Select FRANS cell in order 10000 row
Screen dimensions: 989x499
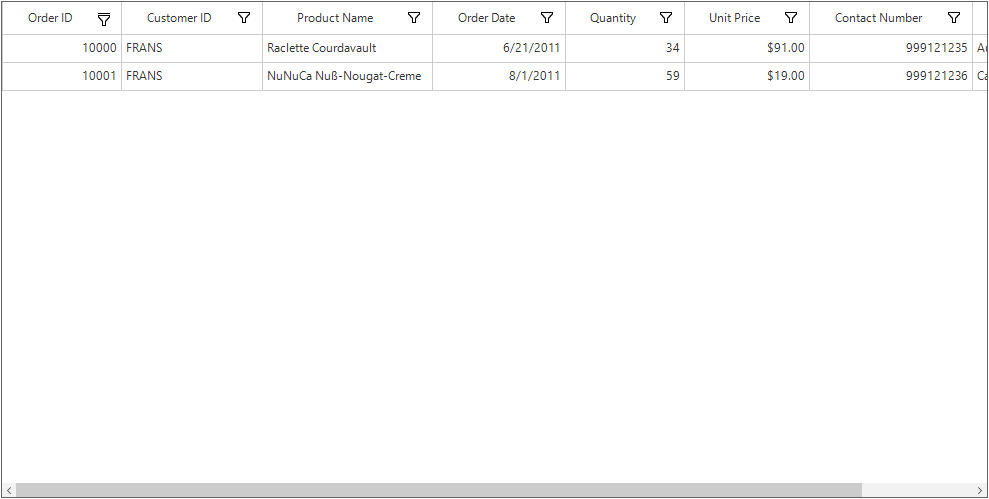192,48
